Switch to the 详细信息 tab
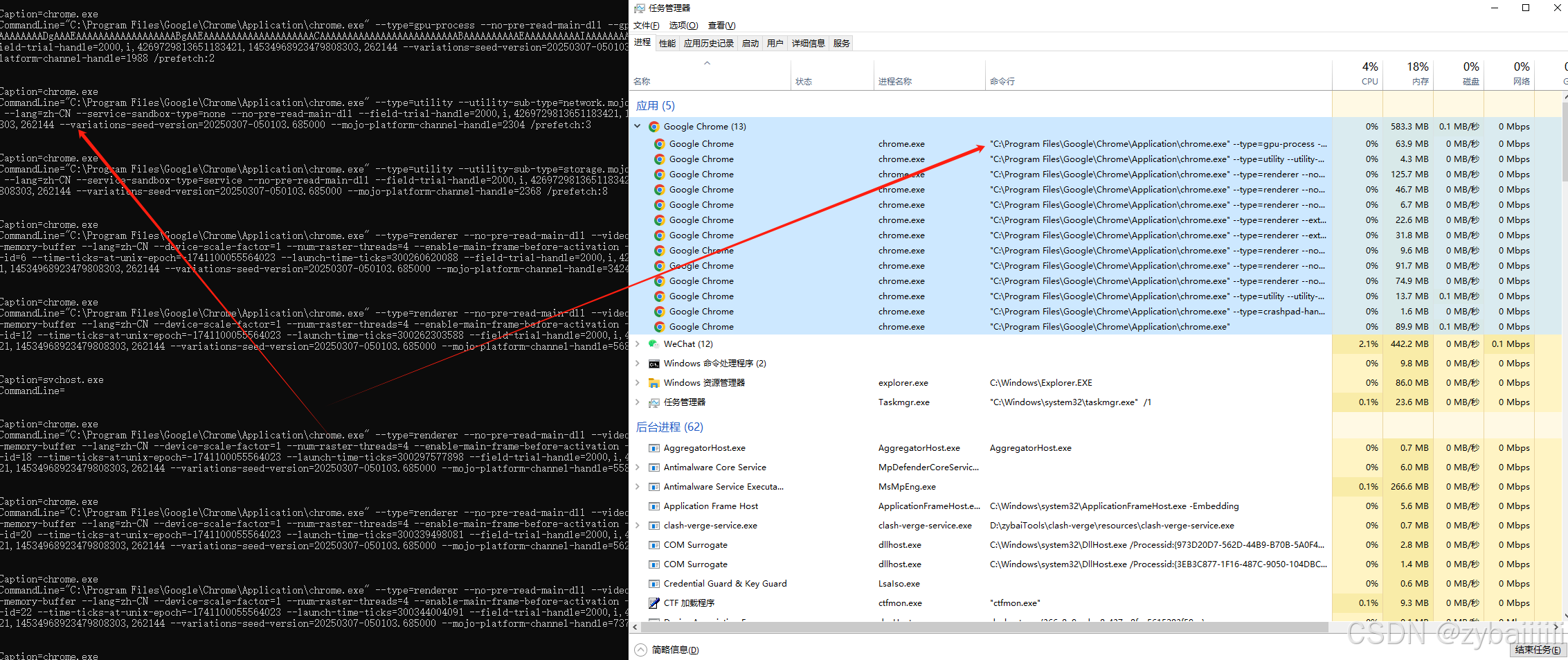This screenshot has height=660, width=1568. coord(808,43)
